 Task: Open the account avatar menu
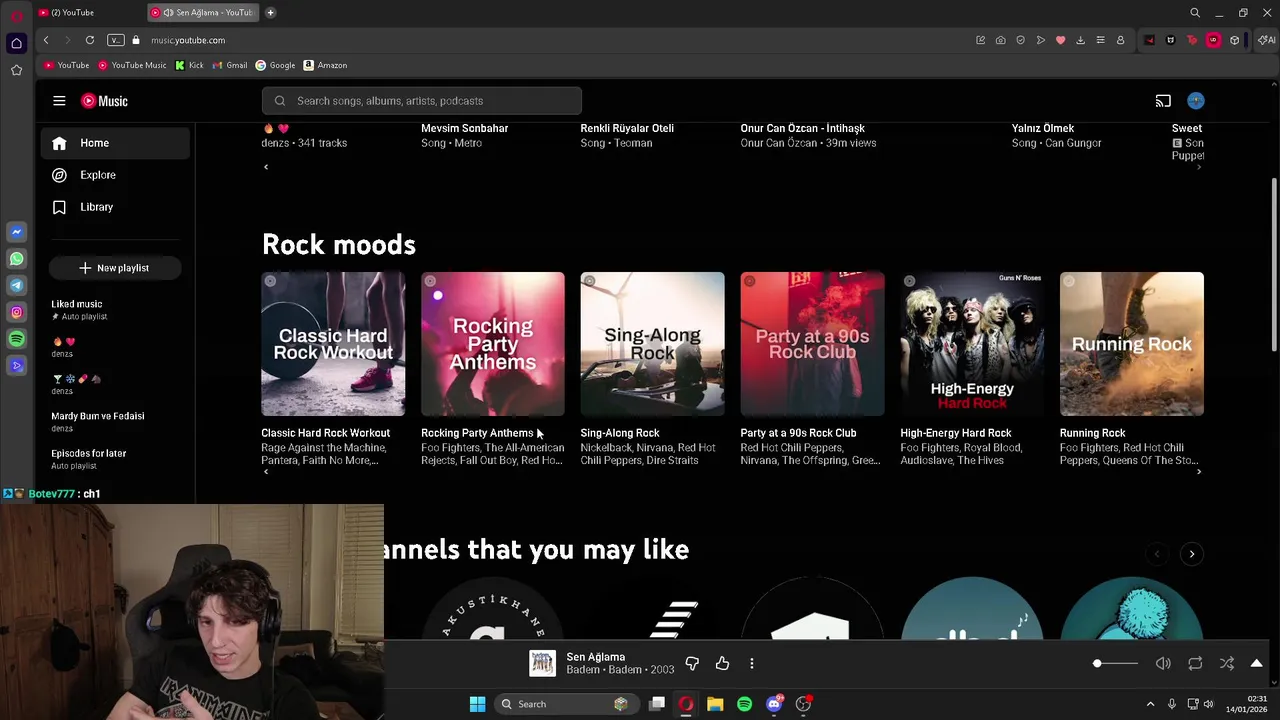click(1196, 101)
